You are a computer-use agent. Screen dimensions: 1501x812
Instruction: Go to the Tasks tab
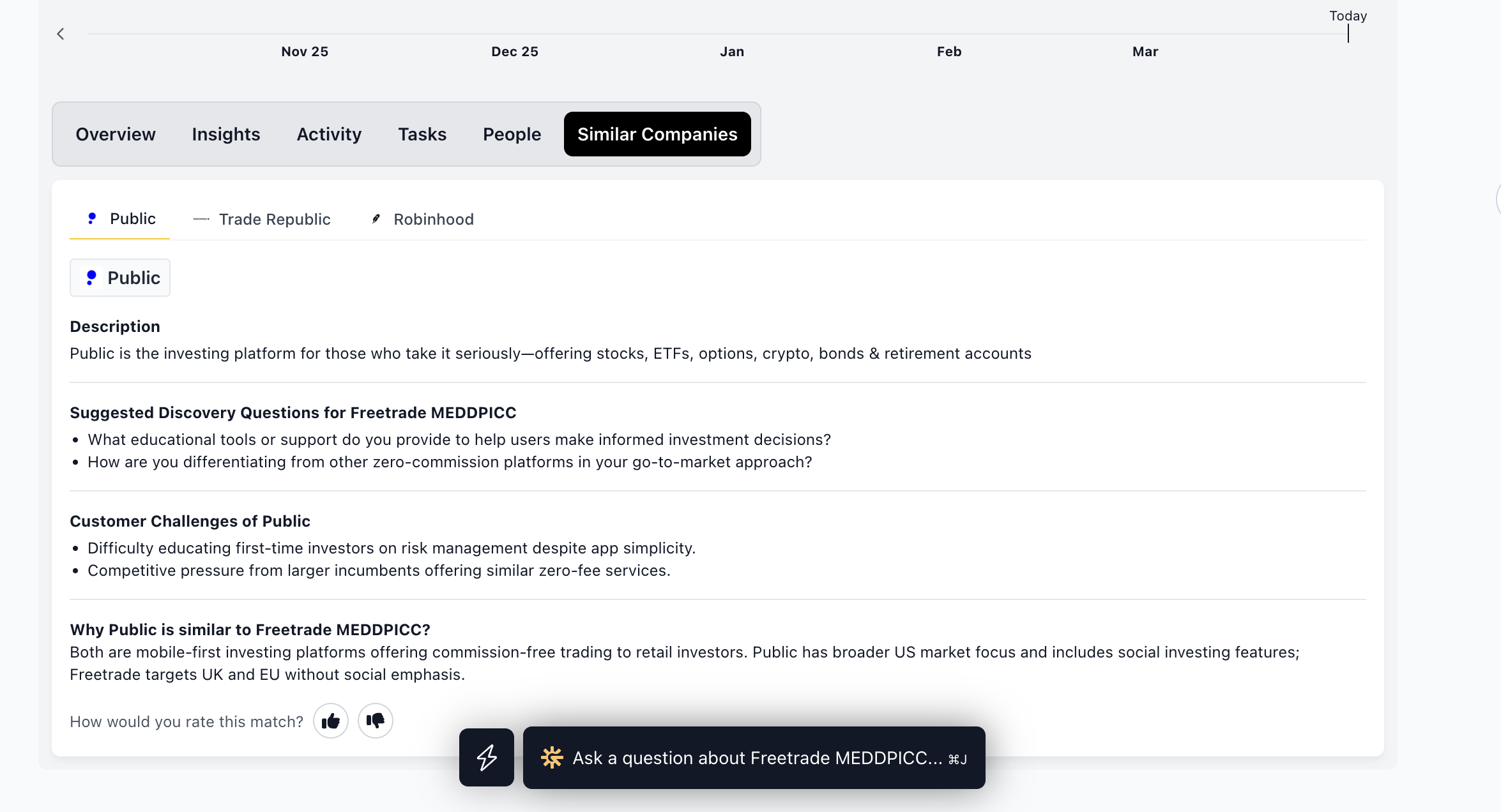422,134
